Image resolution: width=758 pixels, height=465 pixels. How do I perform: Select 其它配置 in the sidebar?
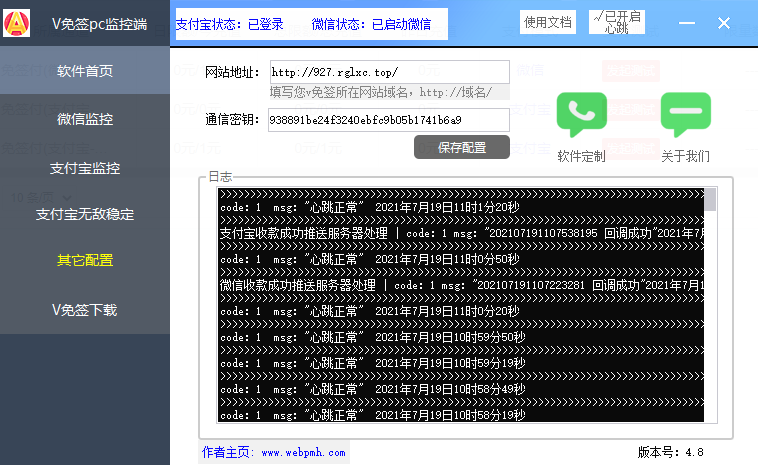[x=85, y=260]
